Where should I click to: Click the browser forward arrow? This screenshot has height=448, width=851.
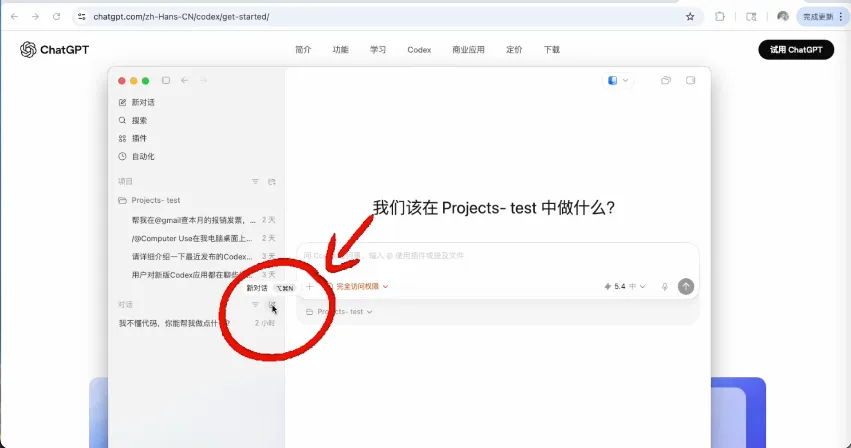click(x=35, y=17)
